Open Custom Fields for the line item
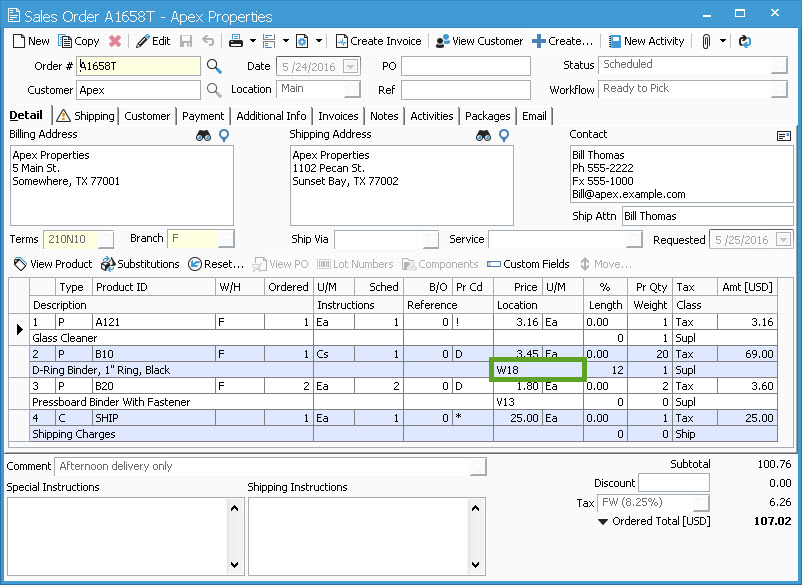 click(x=528, y=264)
